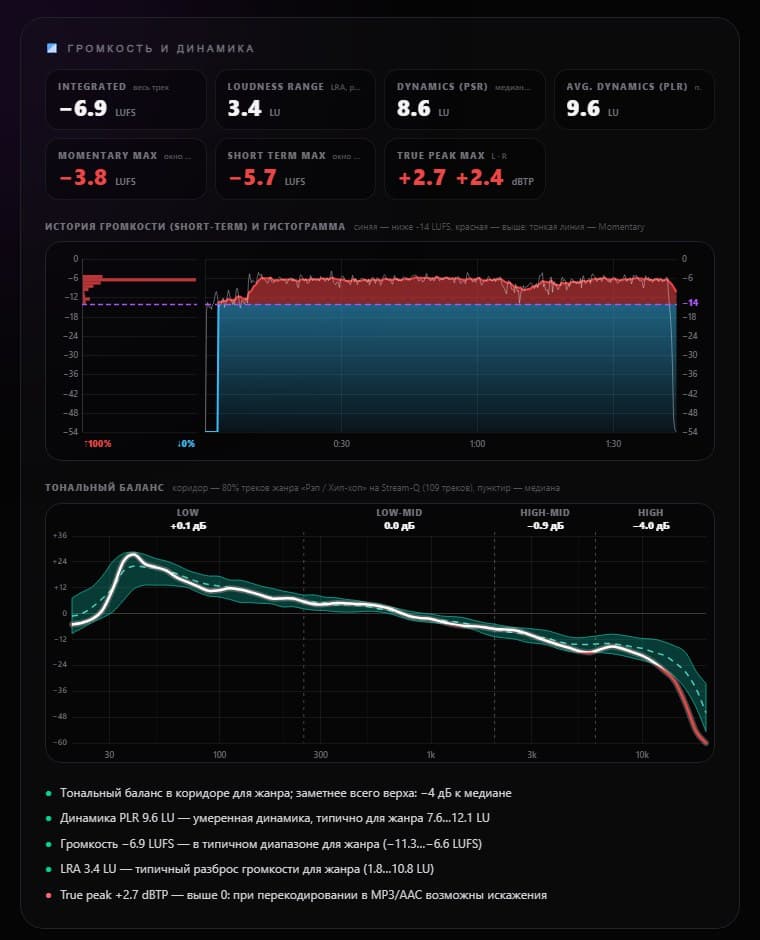The height and width of the screenshot is (940, 760).
Task: Click the red bullet beside the True peak warning
Action: click(x=49, y=896)
